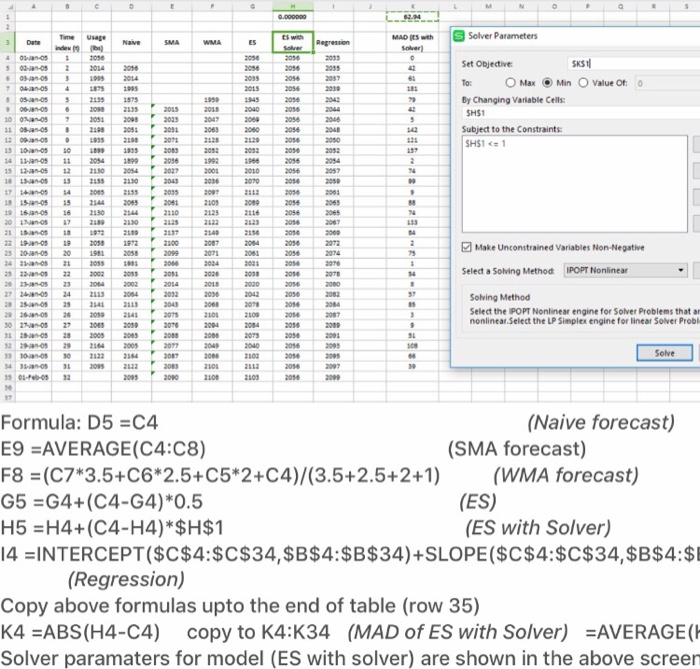Click date cell 01-Jan-05
This screenshot has height=669, width=700.
click(33, 58)
